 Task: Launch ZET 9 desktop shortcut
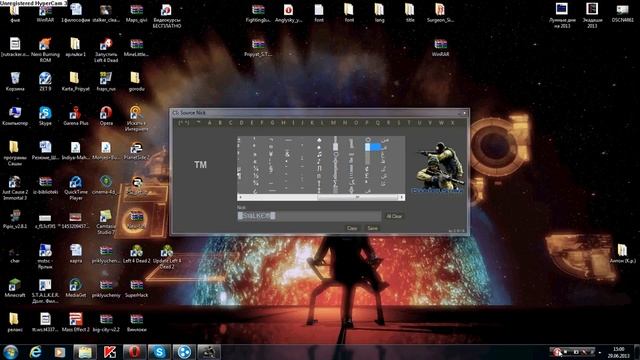45,81
